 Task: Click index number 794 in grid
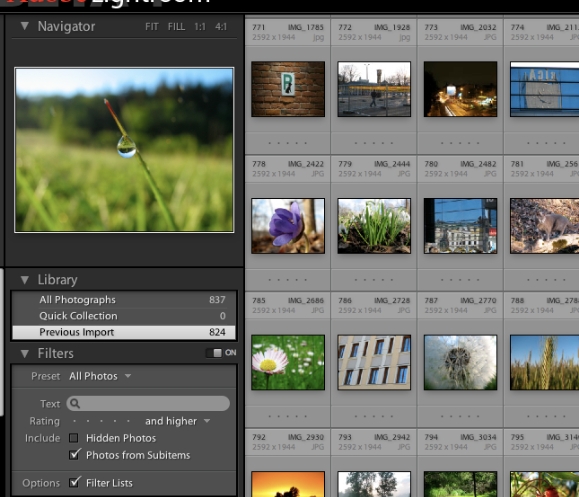click(x=431, y=437)
